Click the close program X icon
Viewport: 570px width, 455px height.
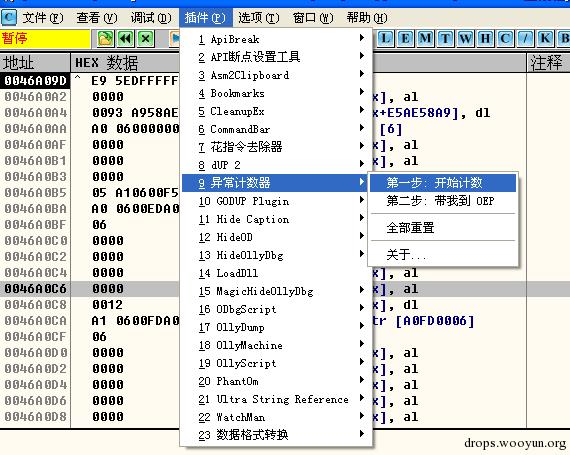(x=145, y=38)
